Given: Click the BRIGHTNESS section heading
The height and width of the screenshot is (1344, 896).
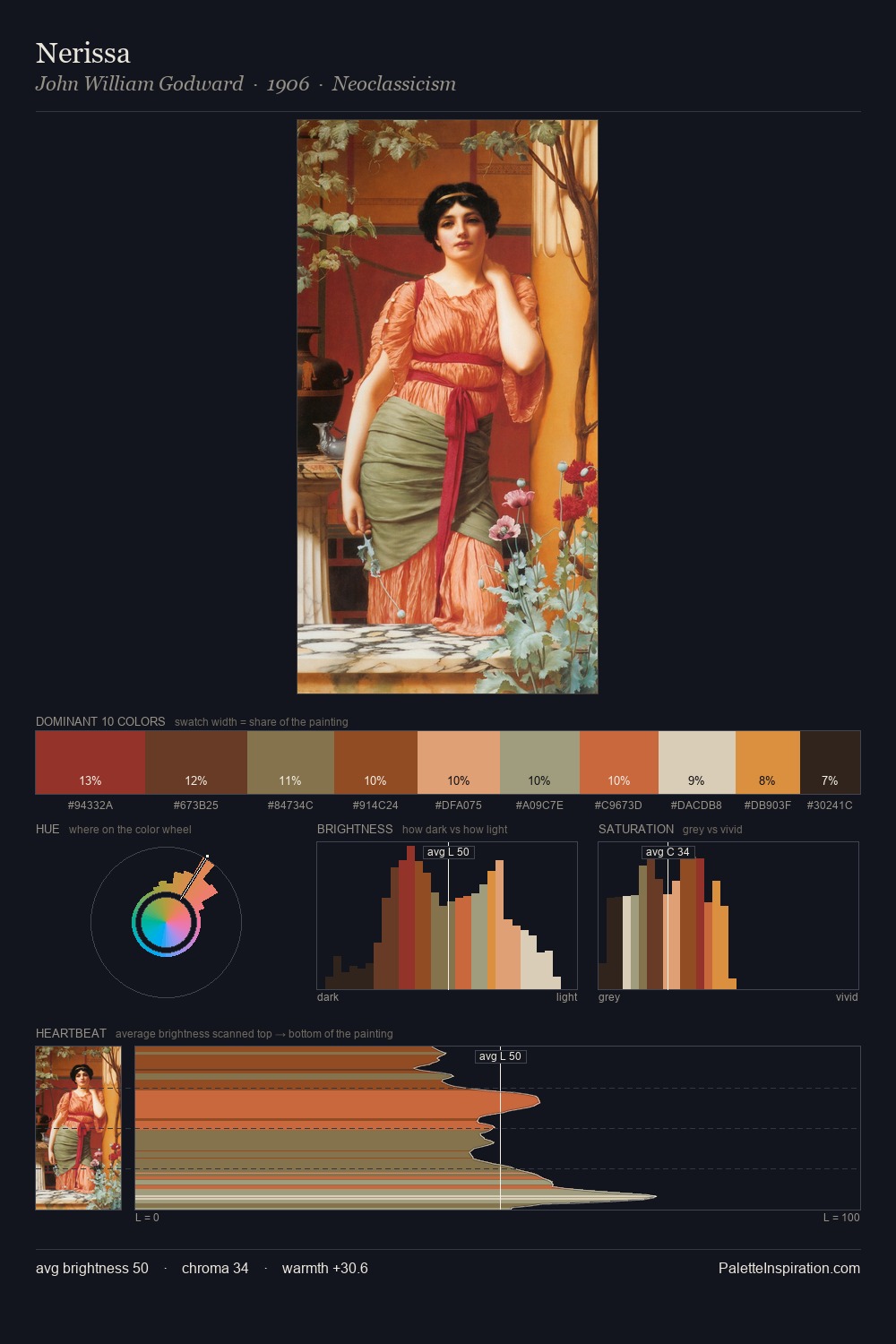Looking at the screenshot, I should click(x=355, y=829).
